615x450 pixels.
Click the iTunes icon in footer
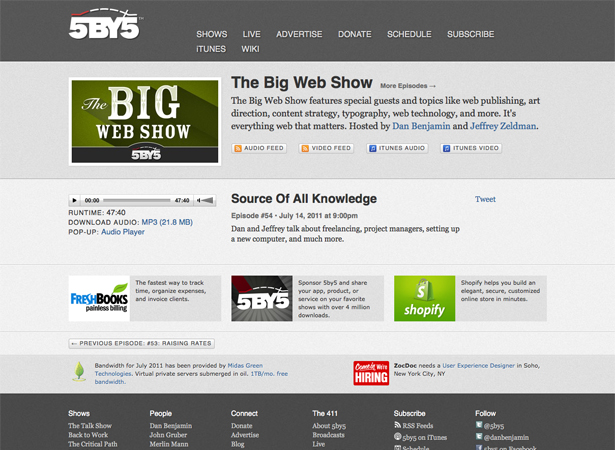pos(397,436)
